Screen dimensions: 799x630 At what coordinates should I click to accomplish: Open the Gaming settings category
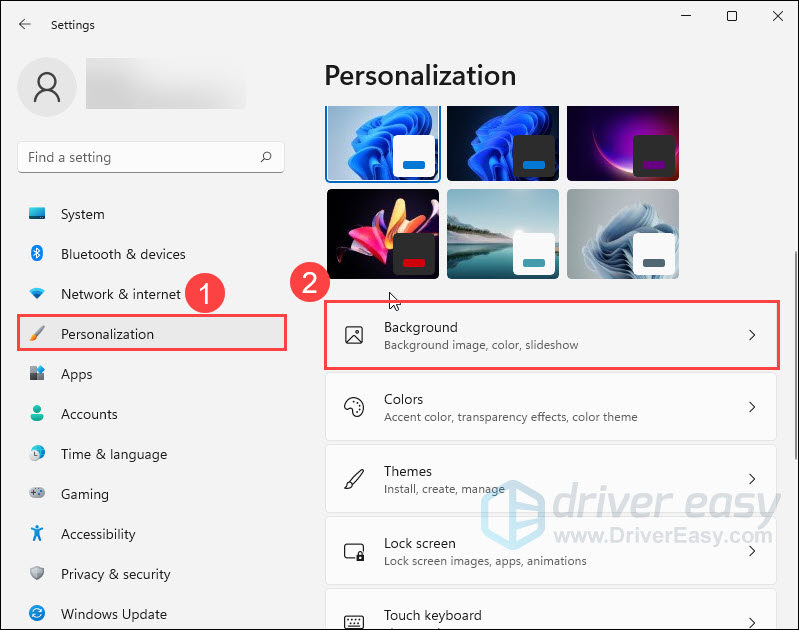[x=151, y=494]
